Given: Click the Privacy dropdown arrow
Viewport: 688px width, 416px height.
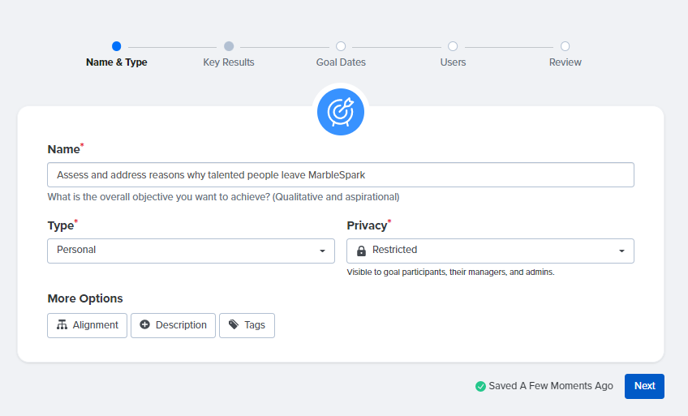Looking at the screenshot, I should (x=622, y=251).
